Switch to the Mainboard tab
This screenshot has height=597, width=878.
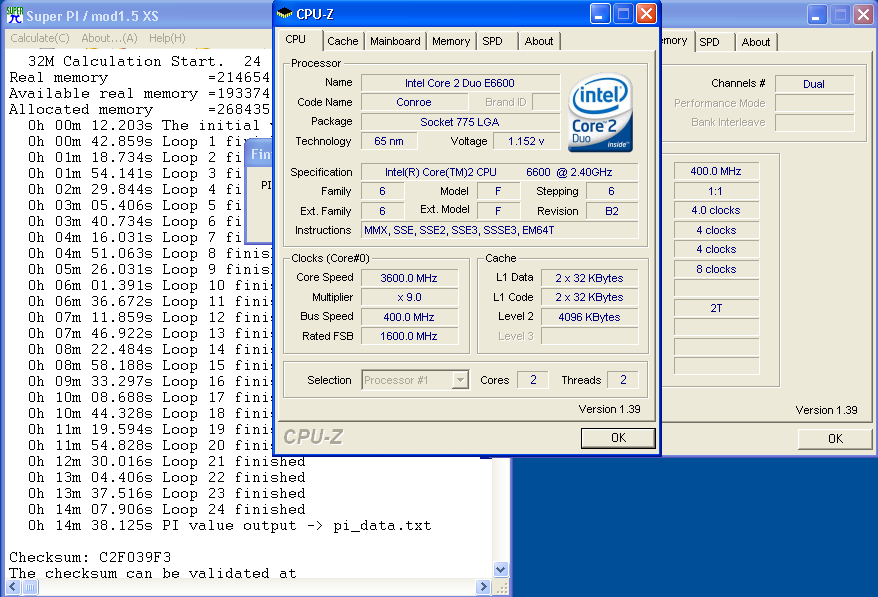tap(395, 41)
